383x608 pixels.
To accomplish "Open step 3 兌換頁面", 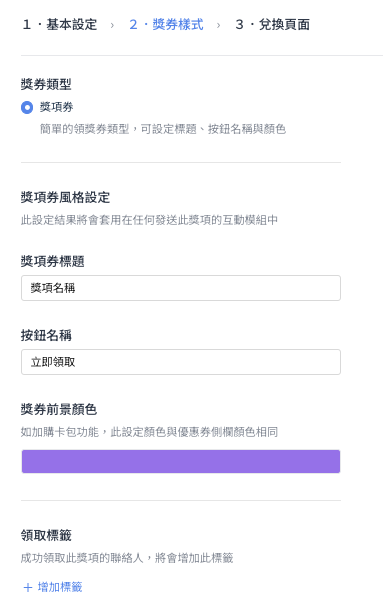I will [273, 24].
